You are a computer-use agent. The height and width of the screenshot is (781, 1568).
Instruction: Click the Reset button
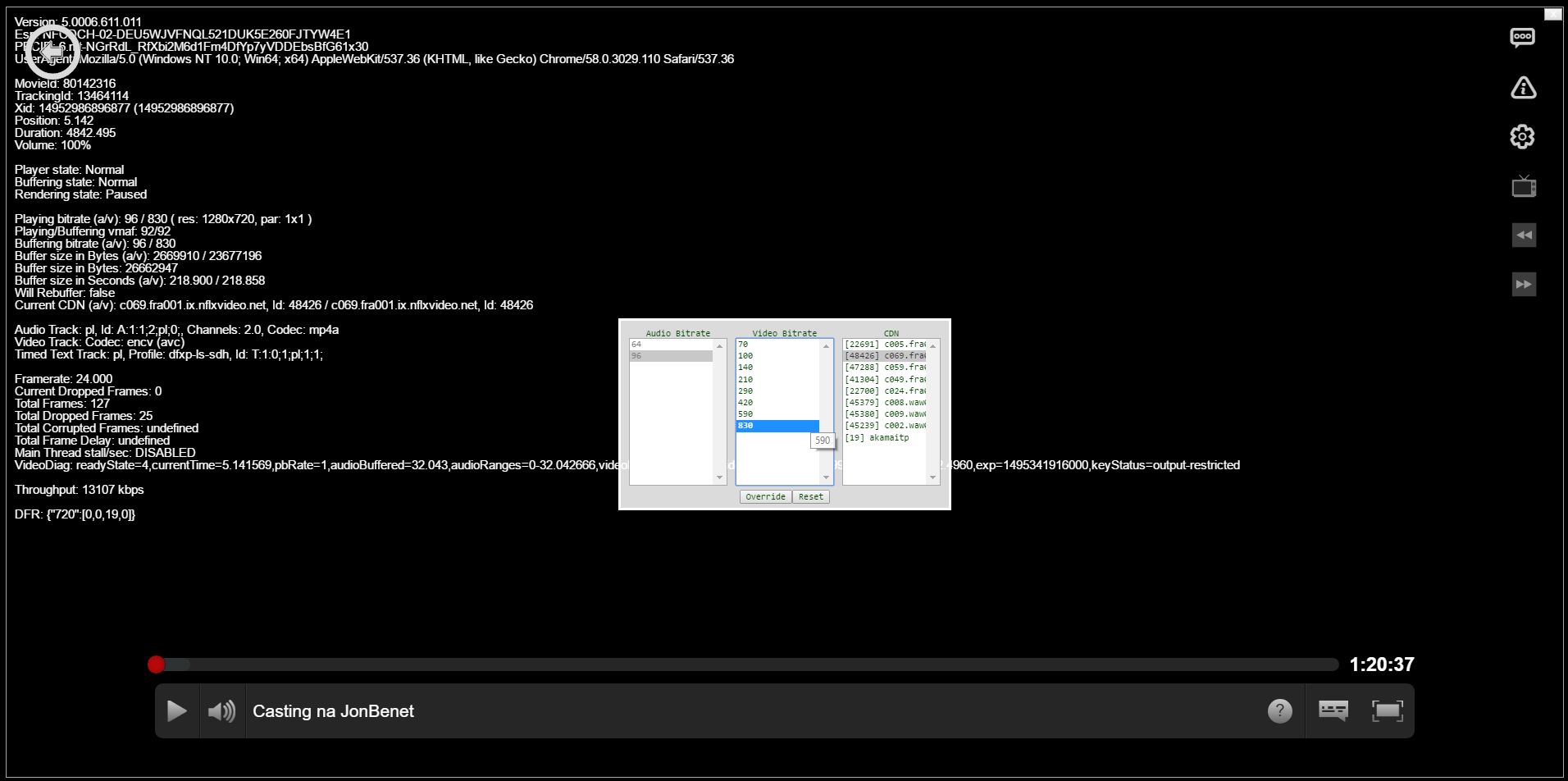tap(811, 496)
